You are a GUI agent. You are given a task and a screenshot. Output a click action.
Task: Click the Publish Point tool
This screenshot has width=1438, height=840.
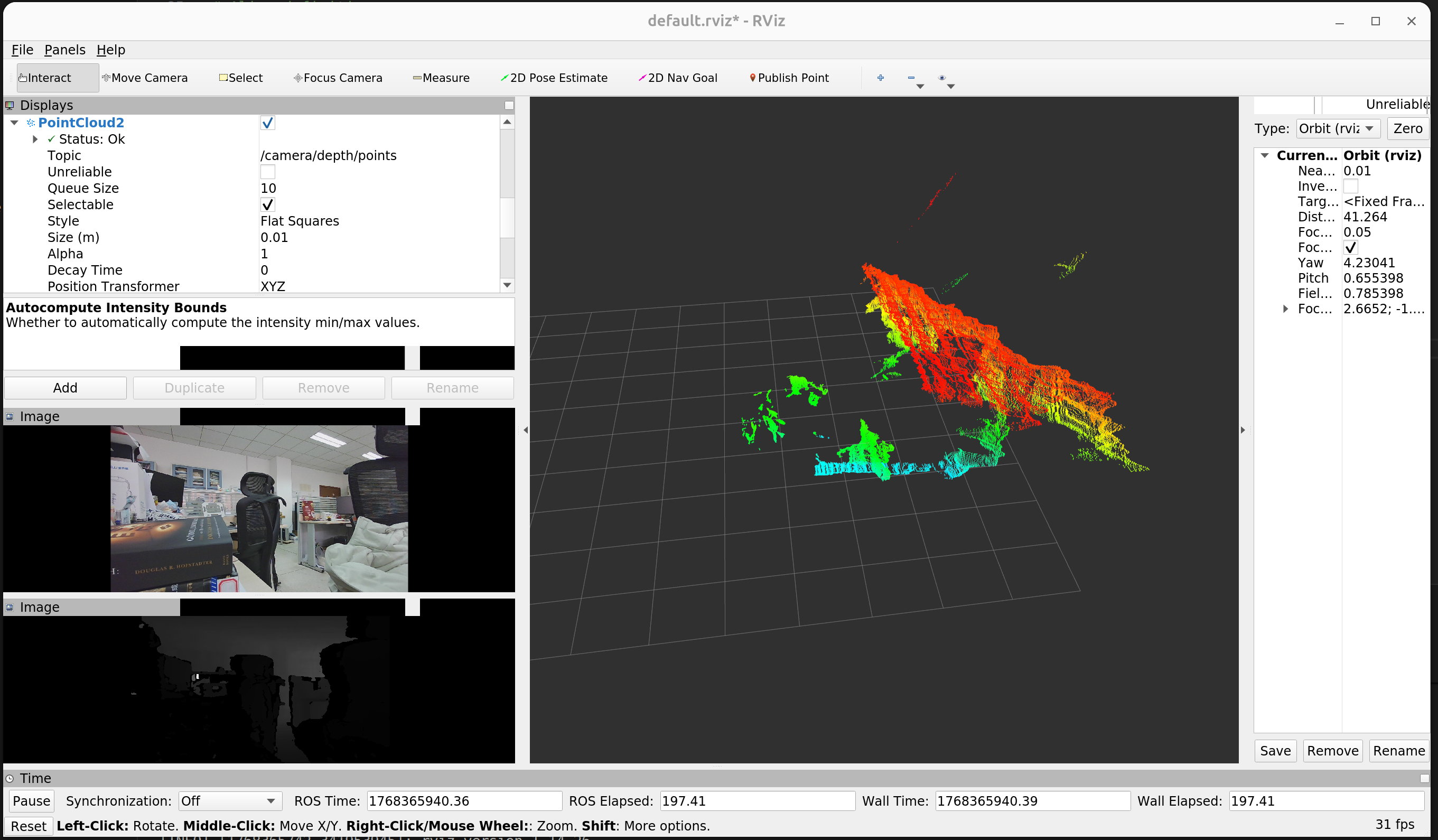(x=789, y=78)
